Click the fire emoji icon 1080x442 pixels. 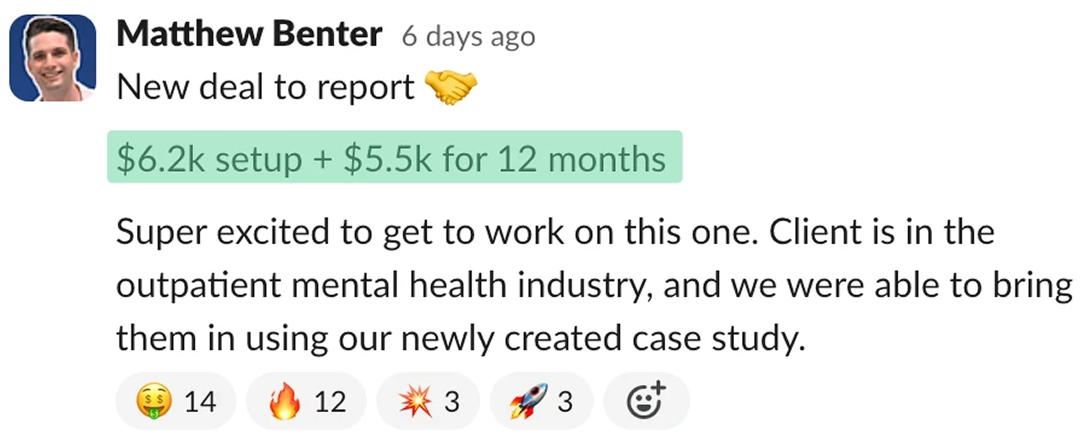[284, 402]
